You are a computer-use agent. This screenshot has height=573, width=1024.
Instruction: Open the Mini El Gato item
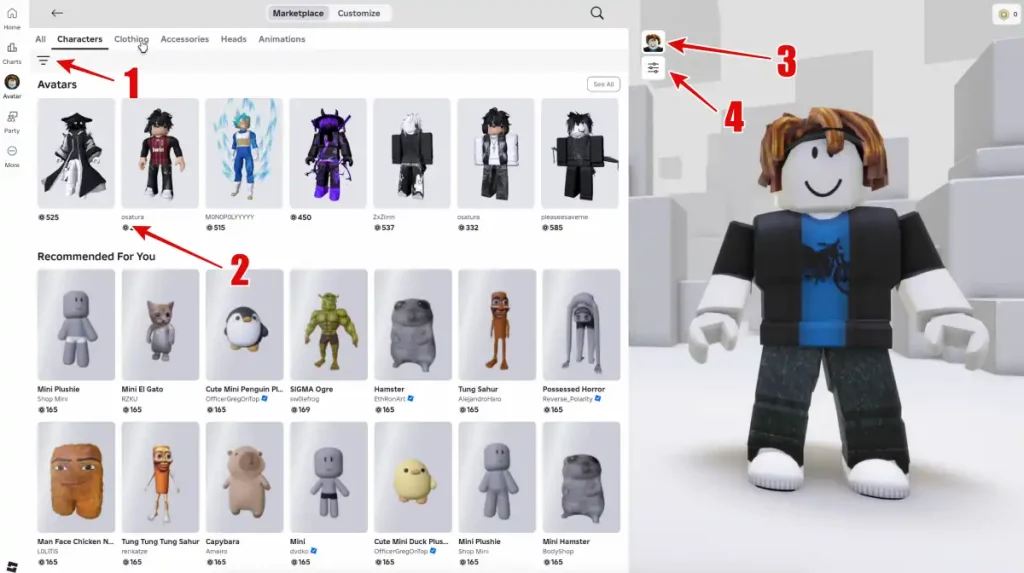point(160,325)
